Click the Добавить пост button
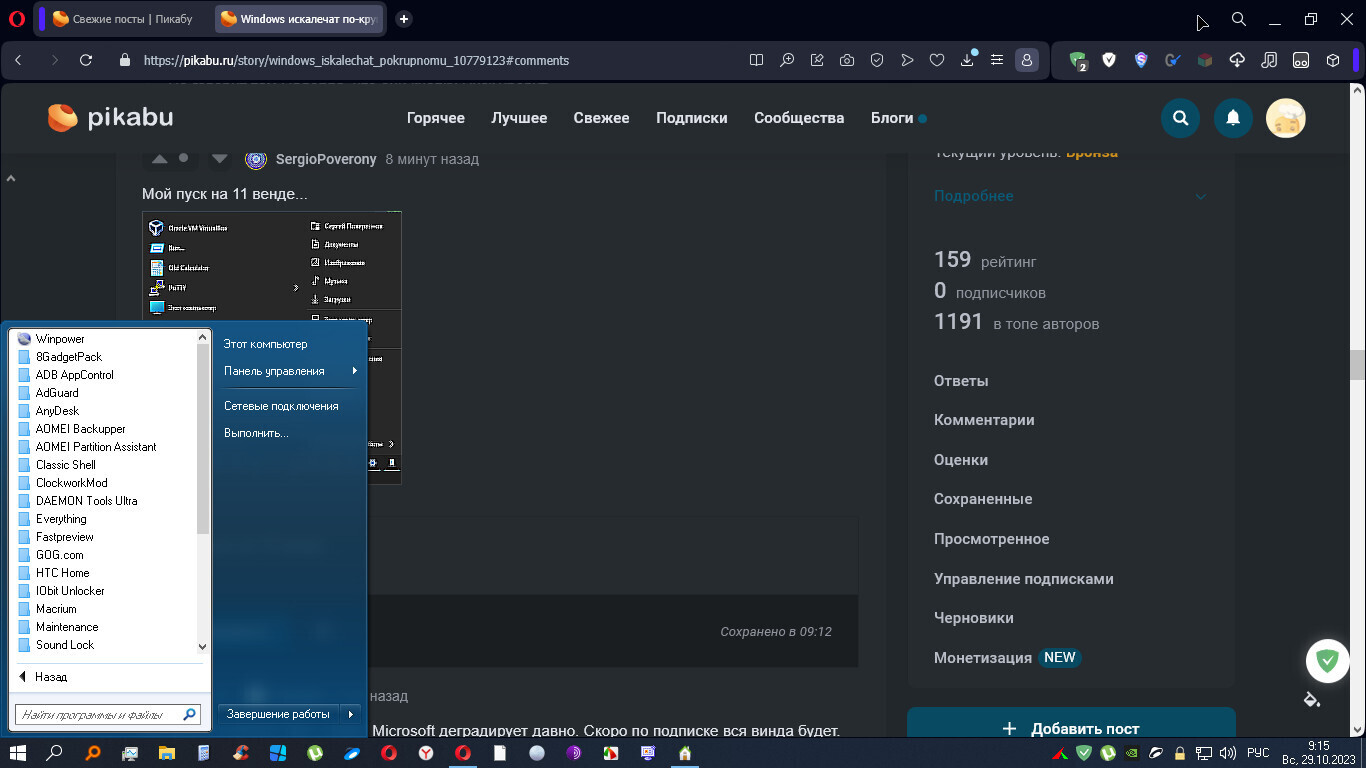The height and width of the screenshot is (768, 1366). pyautogui.click(x=1071, y=729)
